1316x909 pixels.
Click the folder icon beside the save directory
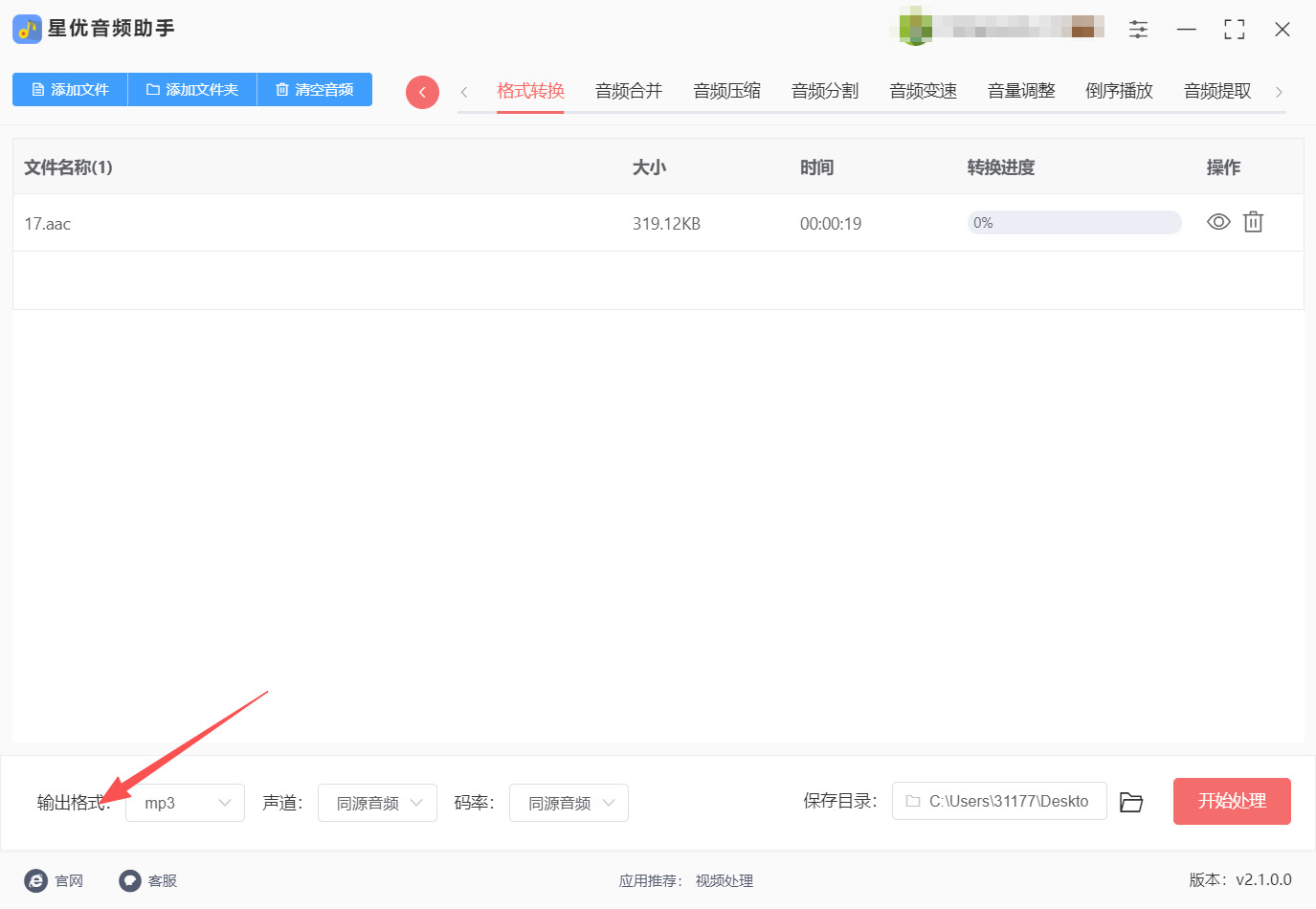point(1130,802)
